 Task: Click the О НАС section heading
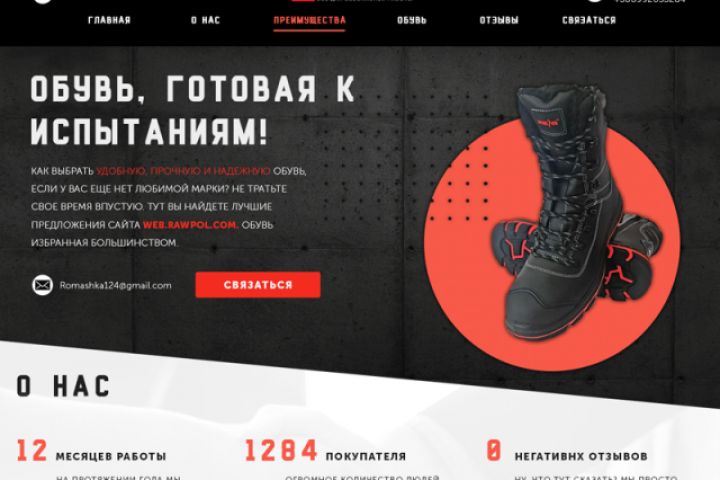click(x=64, y=386)
